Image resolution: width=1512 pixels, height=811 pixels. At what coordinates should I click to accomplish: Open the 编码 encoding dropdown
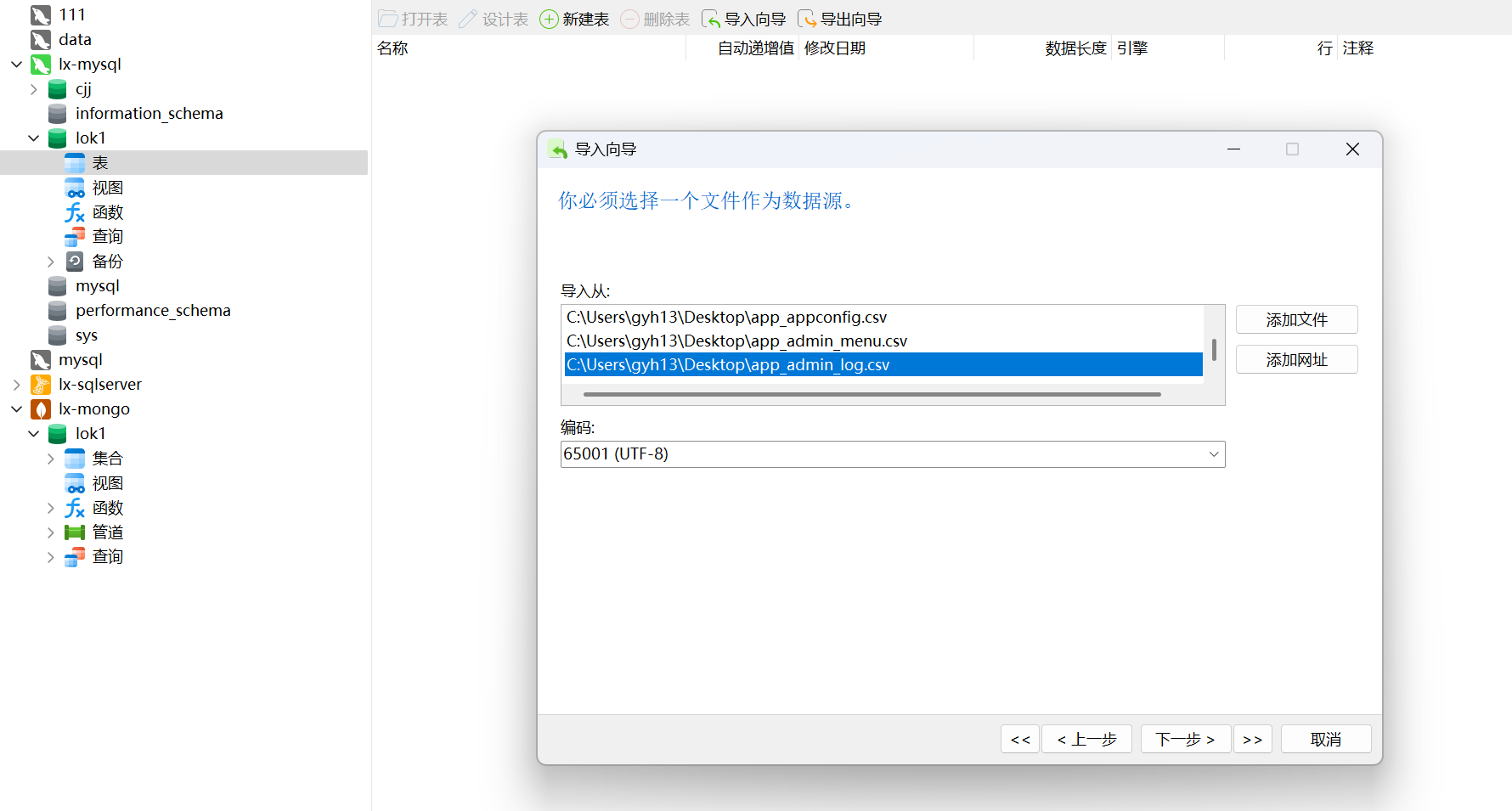(x=1214, y=454)
